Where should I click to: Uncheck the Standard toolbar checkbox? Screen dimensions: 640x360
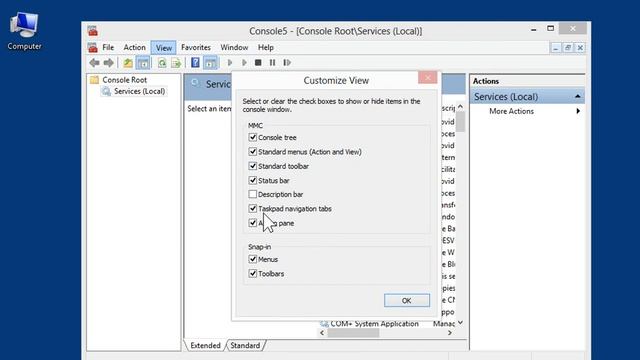[253, 166]
